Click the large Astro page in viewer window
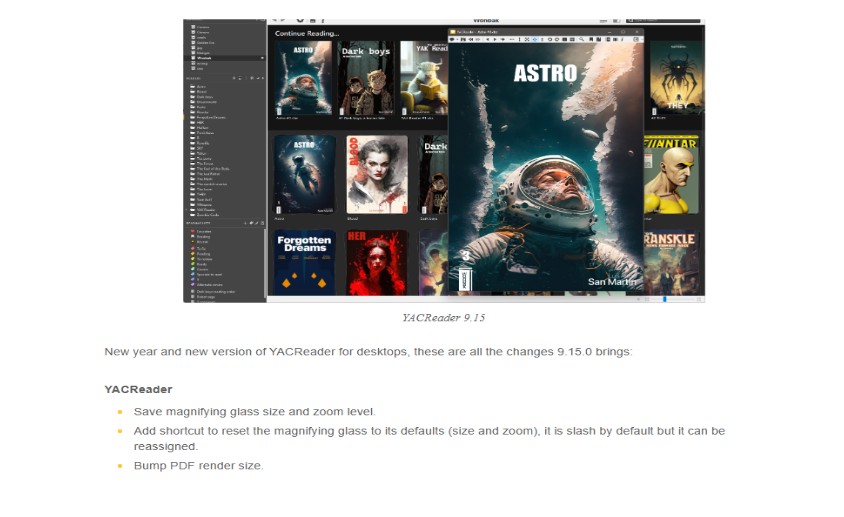The width and height of the screenshot is (844, 517). [545, 170]
